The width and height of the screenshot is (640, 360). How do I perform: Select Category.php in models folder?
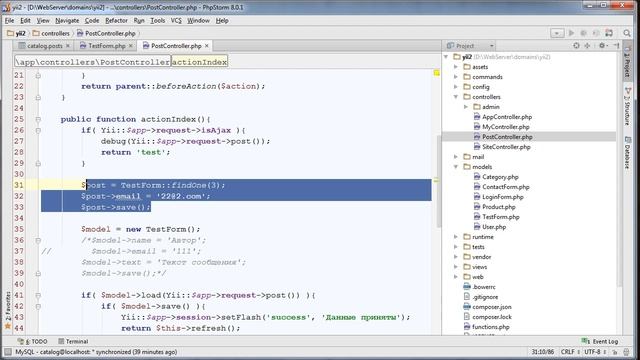(500, 177)
